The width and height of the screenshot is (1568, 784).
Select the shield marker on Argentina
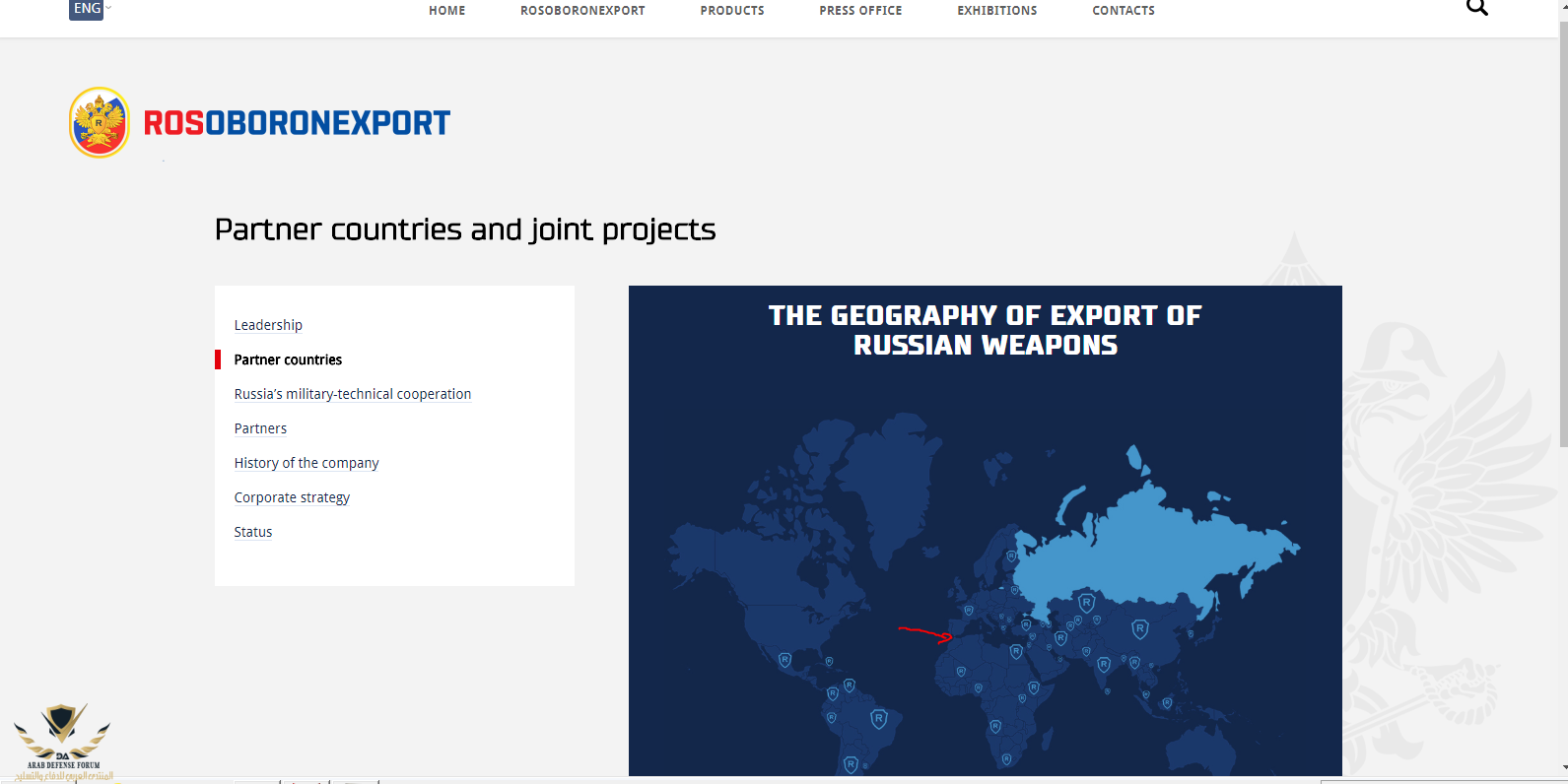[x=851, y=764]
